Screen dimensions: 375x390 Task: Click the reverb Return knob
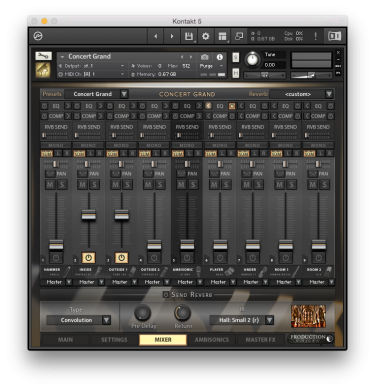click(182, 313)
